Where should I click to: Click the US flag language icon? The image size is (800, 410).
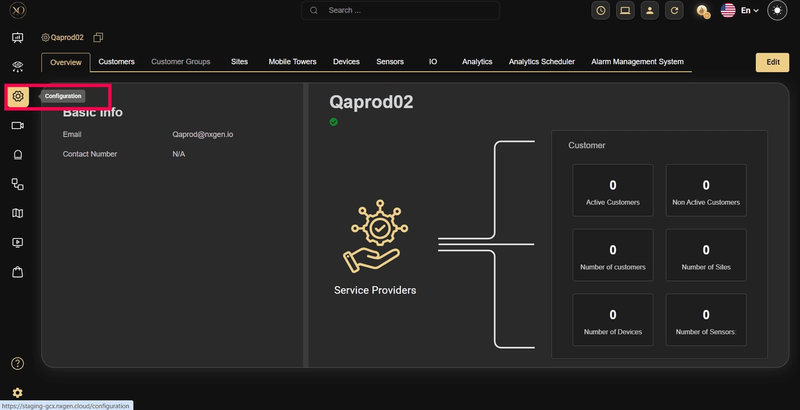click(x=728, y=10)
